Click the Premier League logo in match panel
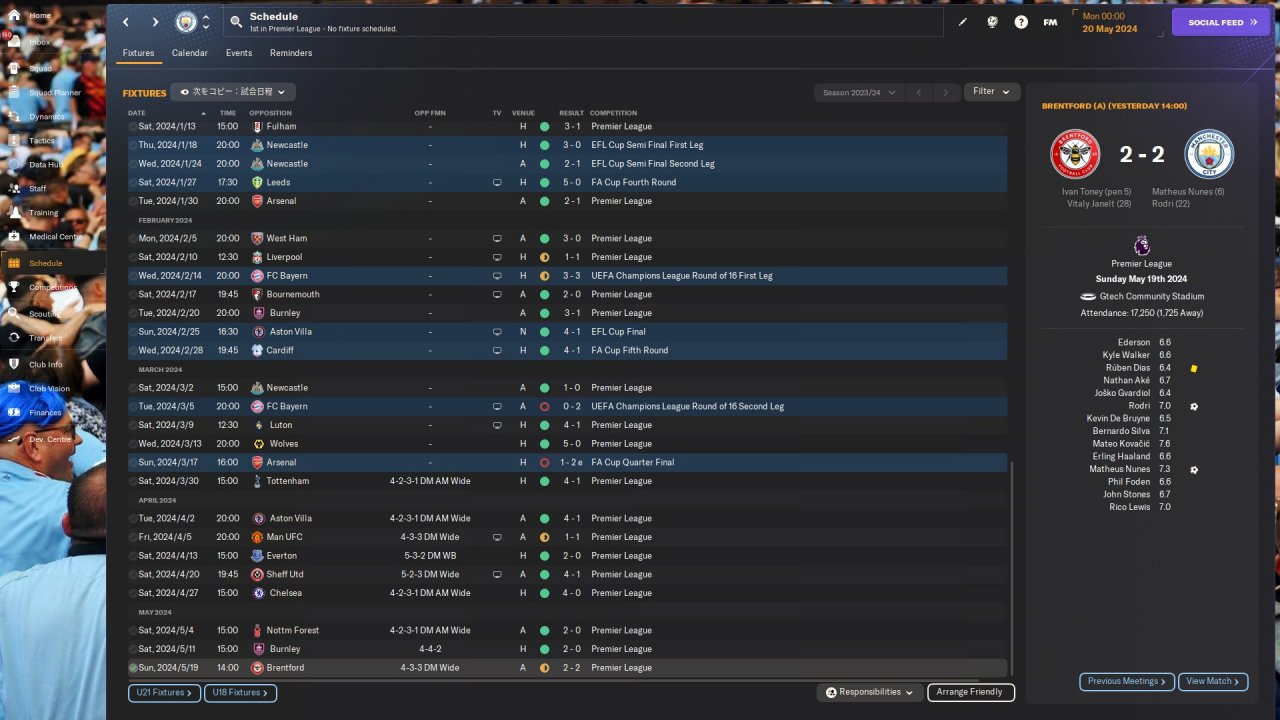Viewport: 1280px width, 720px height. click(1142, 245)
